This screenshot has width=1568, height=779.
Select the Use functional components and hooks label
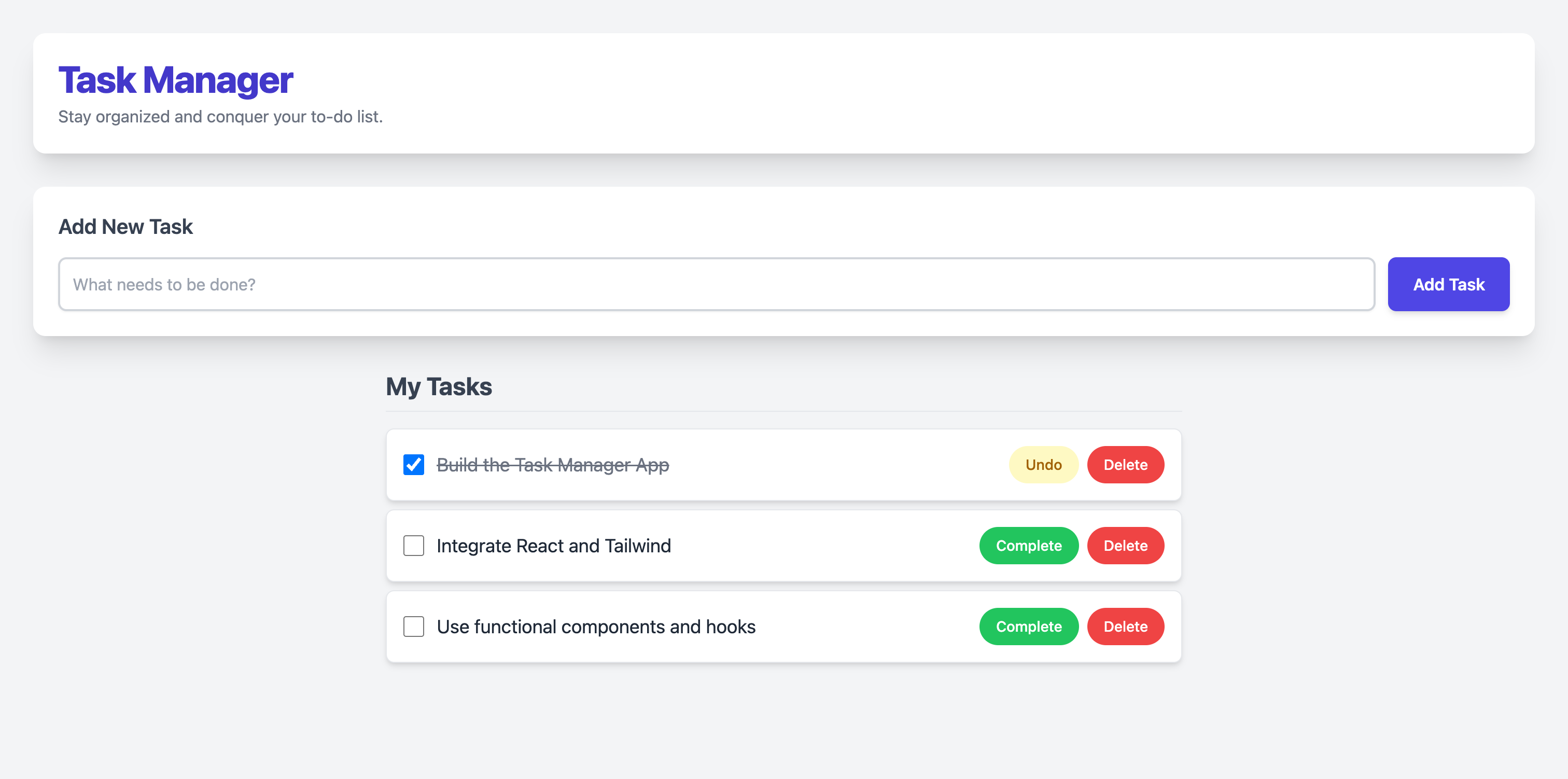click(x=595, y=626)
